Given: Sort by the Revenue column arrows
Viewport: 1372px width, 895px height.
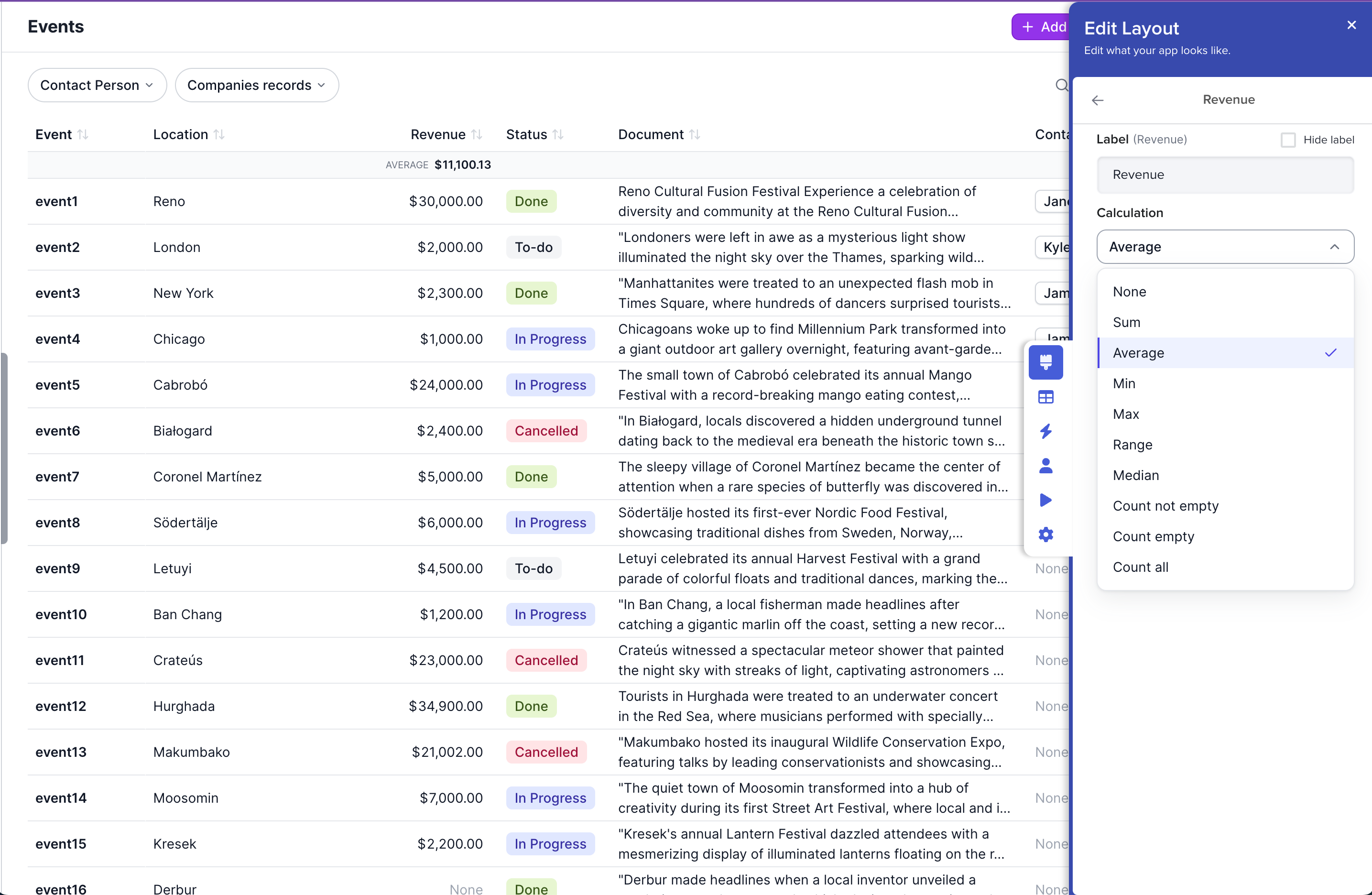Looking at the screenshot, I should point(476,134).
